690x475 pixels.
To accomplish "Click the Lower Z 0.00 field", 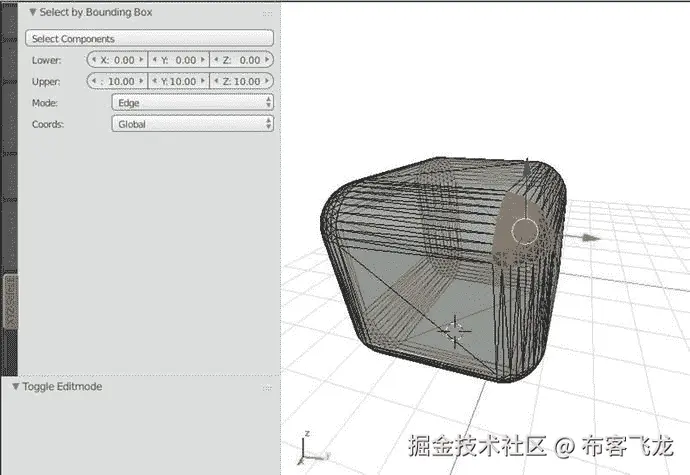I will 242,60.
